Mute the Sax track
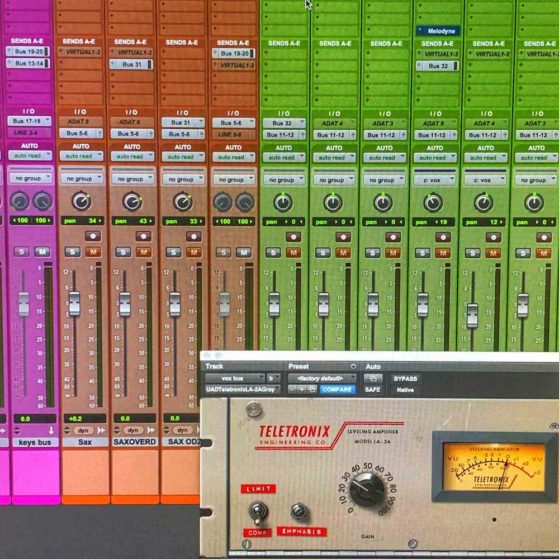Image resolution: width=559 pixels, height=559 pixels. (x=93, y=252)
